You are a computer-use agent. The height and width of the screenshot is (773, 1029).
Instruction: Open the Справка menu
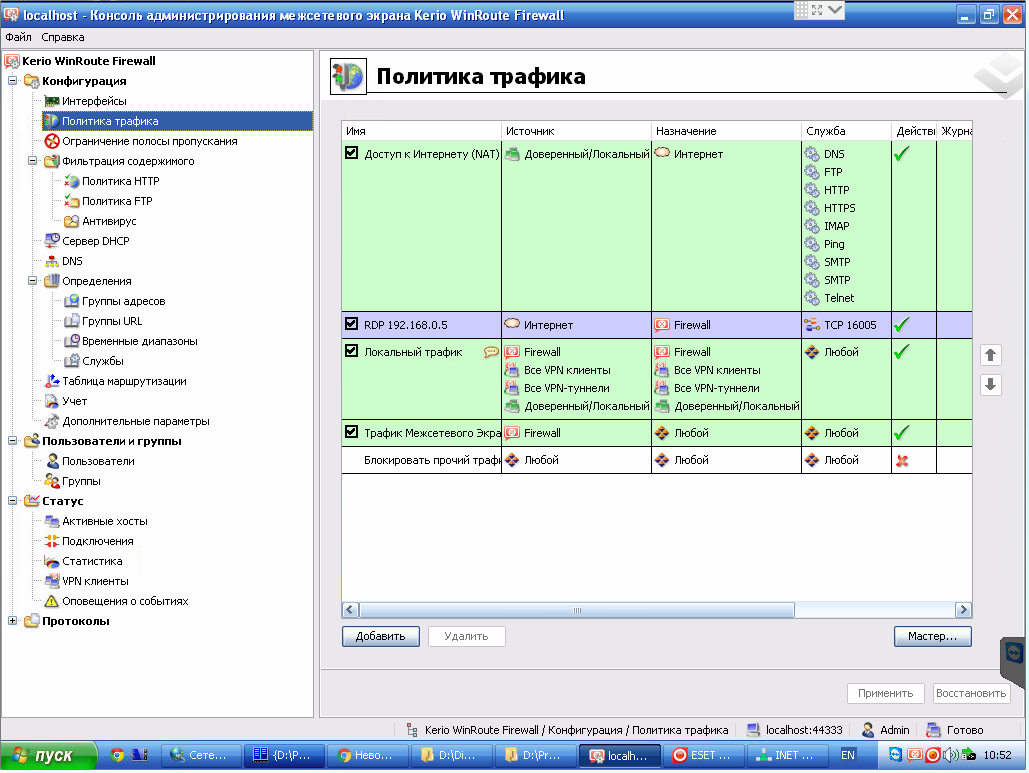click(x=63, y=37)
